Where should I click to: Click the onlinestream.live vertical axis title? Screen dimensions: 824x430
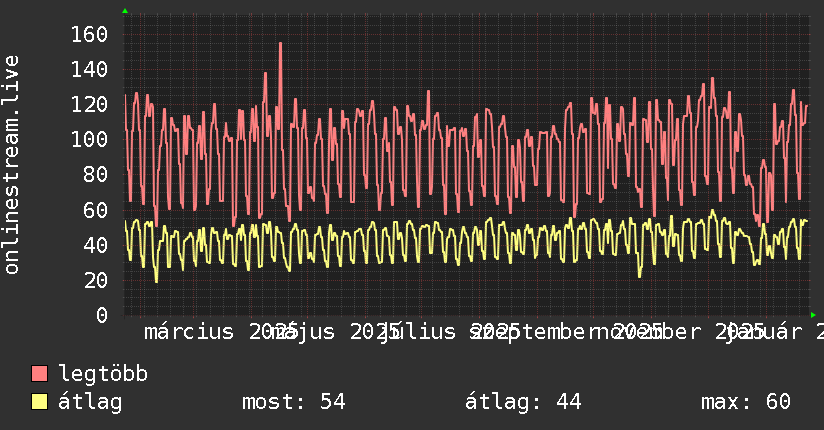point(11,165)
